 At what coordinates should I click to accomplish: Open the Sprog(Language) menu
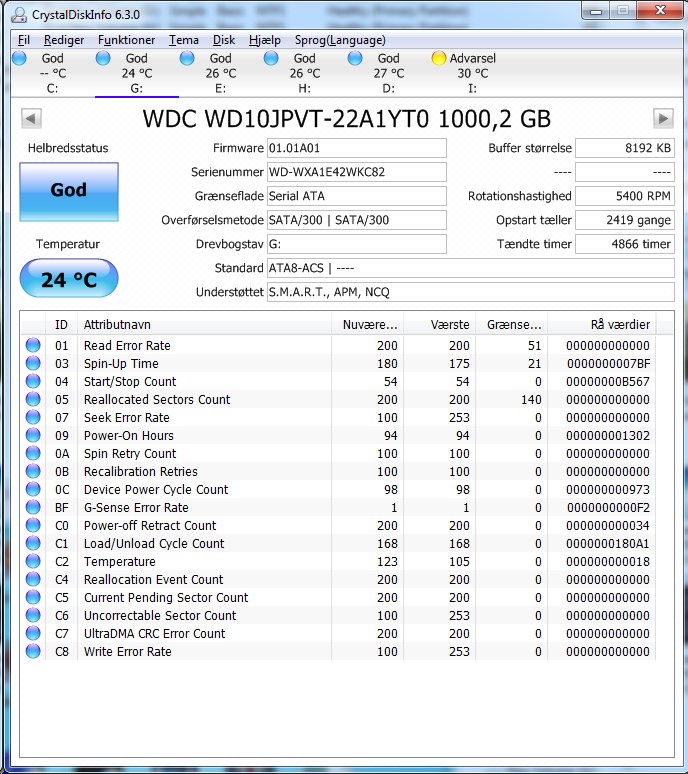340,40
